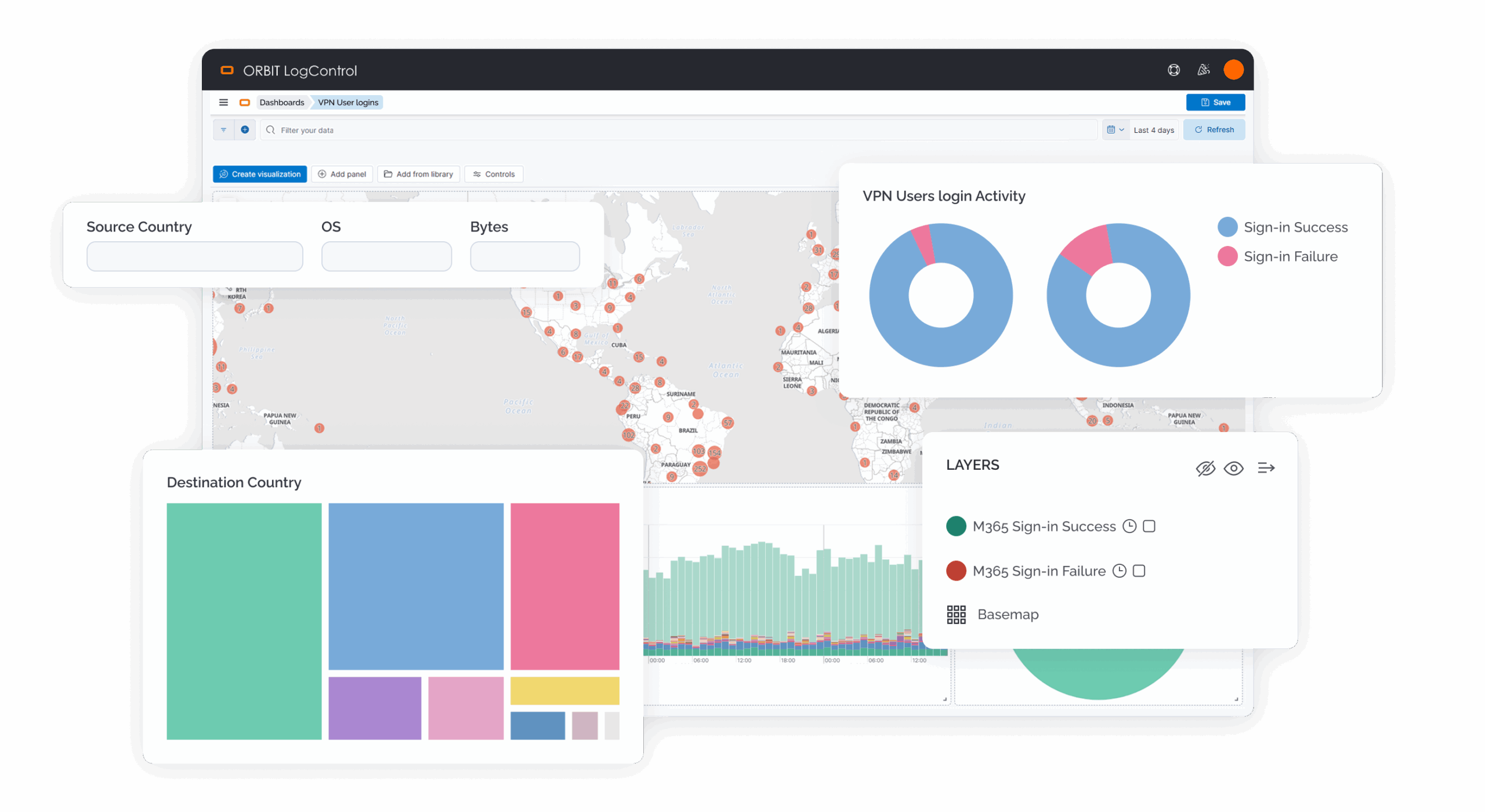Open the calendar date quick menu
Image resolution: width=1485 pixels, height=812 pixels.
(x=1115, y=130)
